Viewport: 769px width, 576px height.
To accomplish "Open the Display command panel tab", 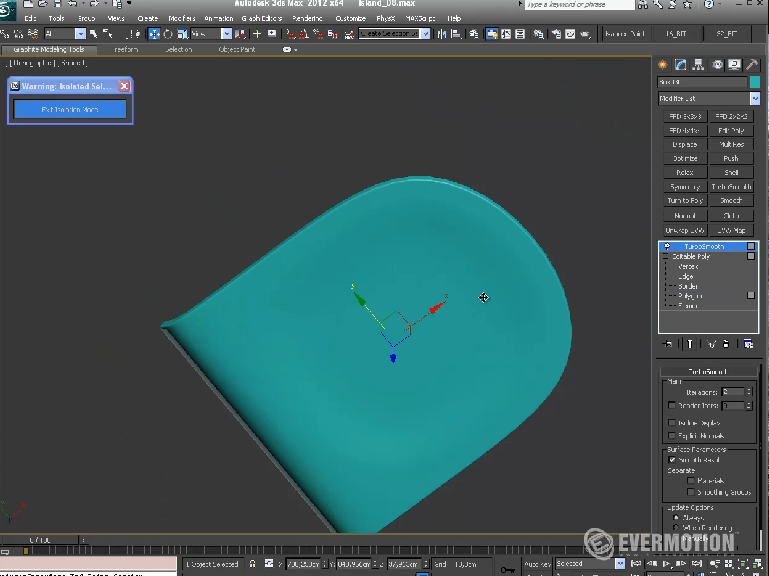I will (734, 65).
